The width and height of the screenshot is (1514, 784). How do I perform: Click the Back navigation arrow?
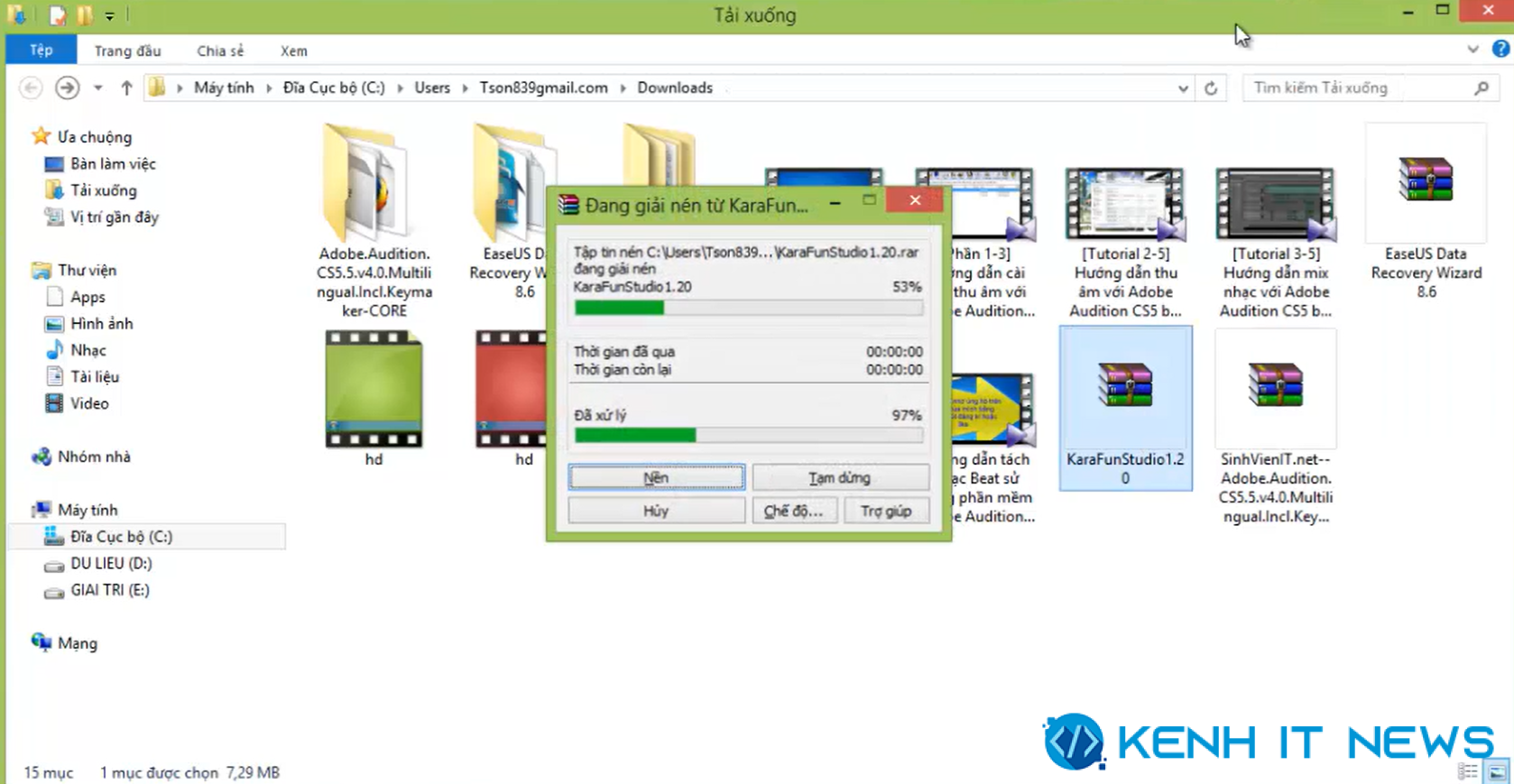click(x=31, y=88)
